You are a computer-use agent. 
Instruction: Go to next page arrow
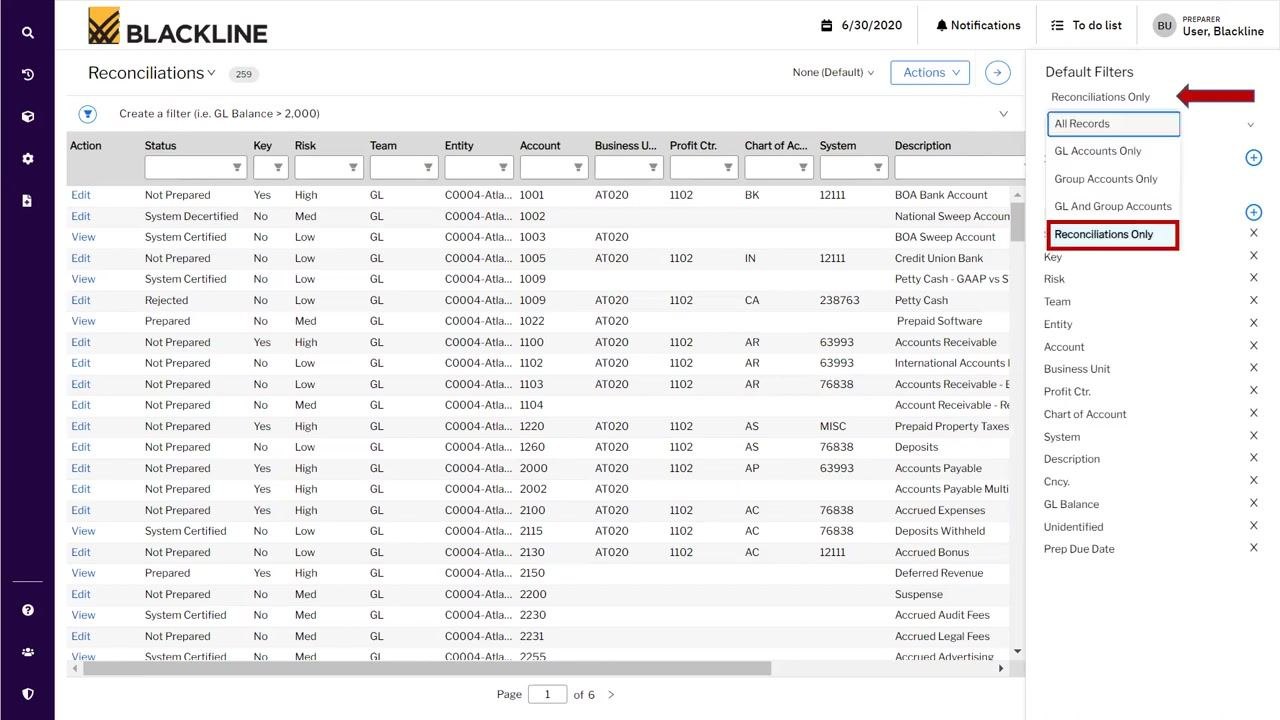[611, 695]
